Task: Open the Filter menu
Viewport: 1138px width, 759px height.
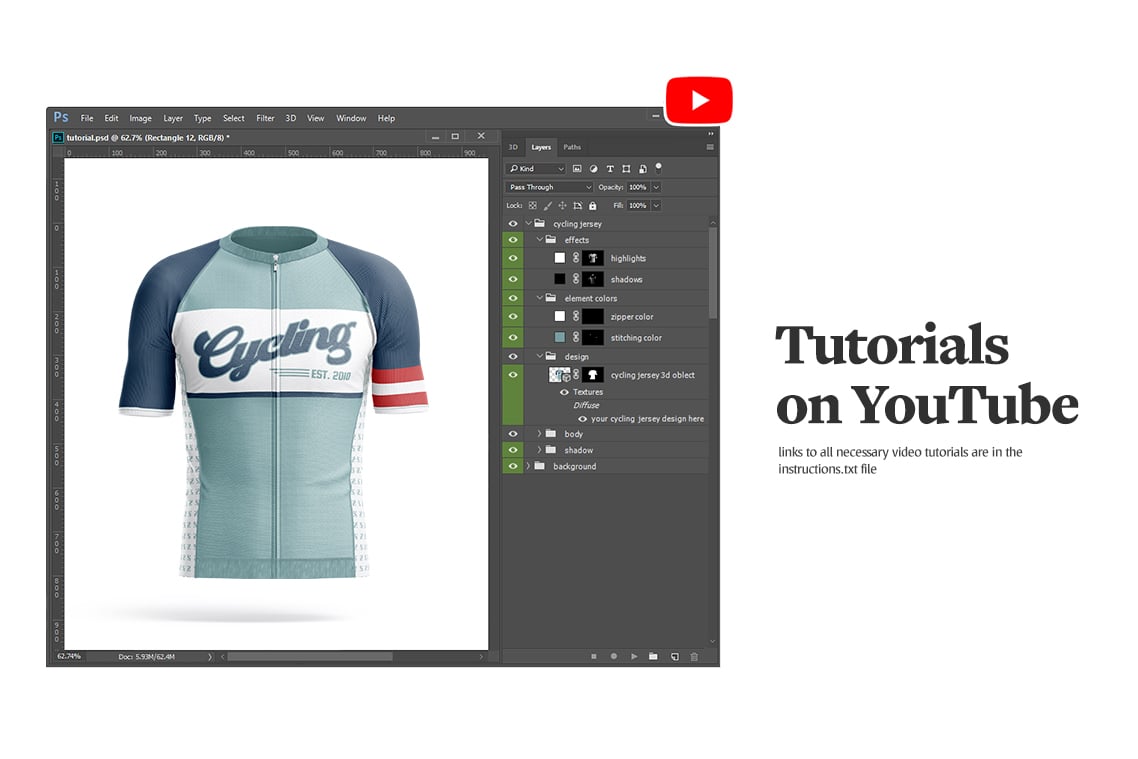Action: coord(265,118)
